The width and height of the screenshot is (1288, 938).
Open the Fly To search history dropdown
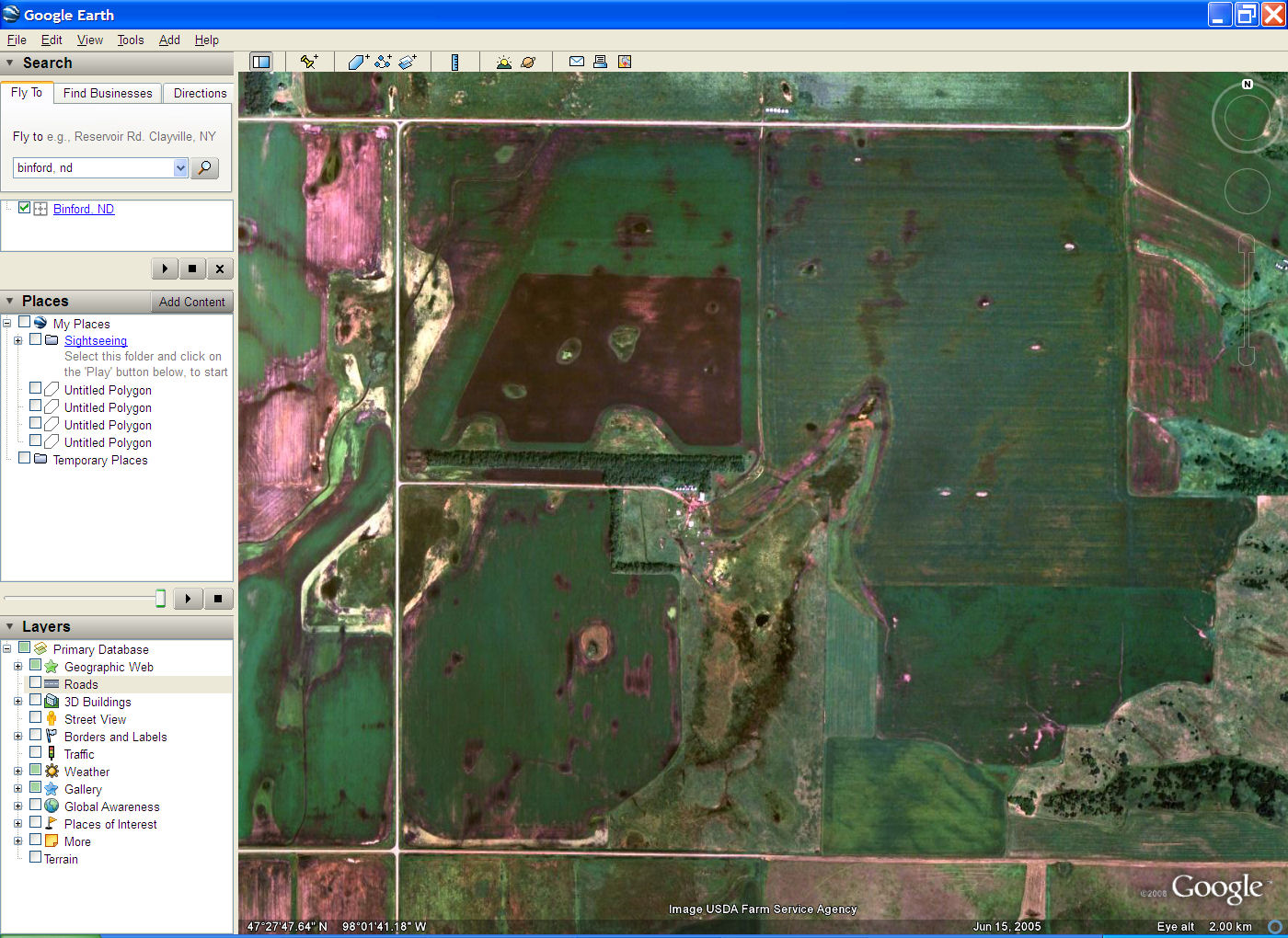coord(180,167)
